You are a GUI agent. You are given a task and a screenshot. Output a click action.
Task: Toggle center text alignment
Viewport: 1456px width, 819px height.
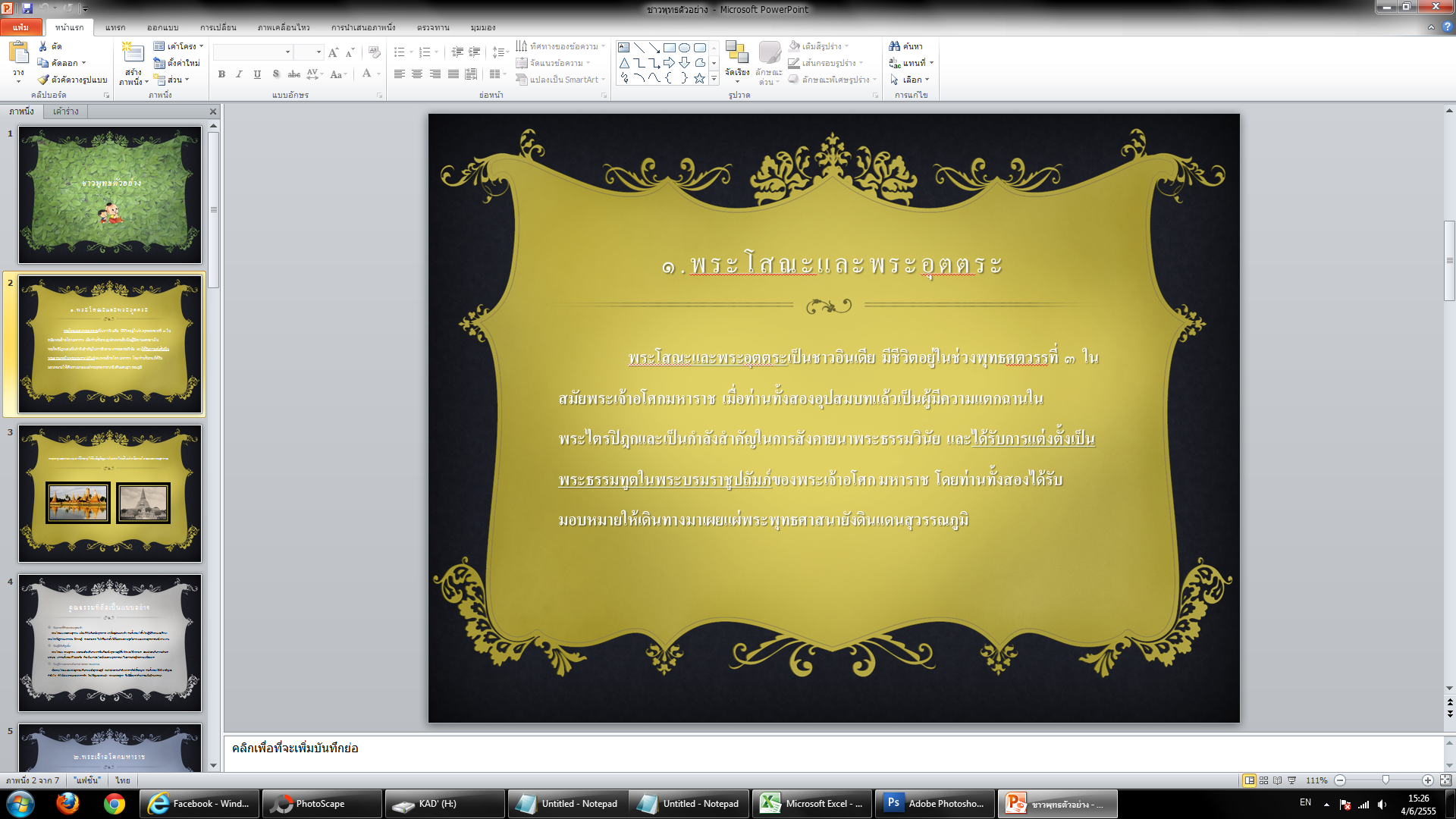pos(417,74)
